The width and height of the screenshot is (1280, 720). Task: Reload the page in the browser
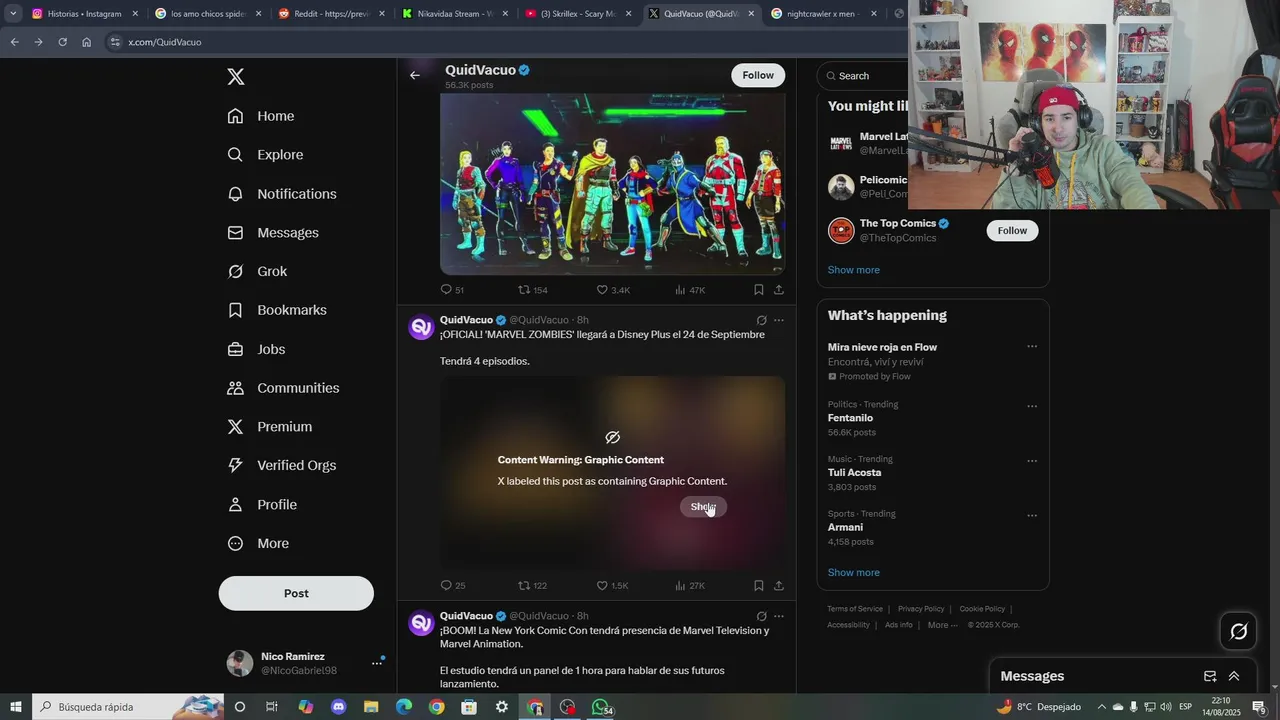(x=62, y=42)
